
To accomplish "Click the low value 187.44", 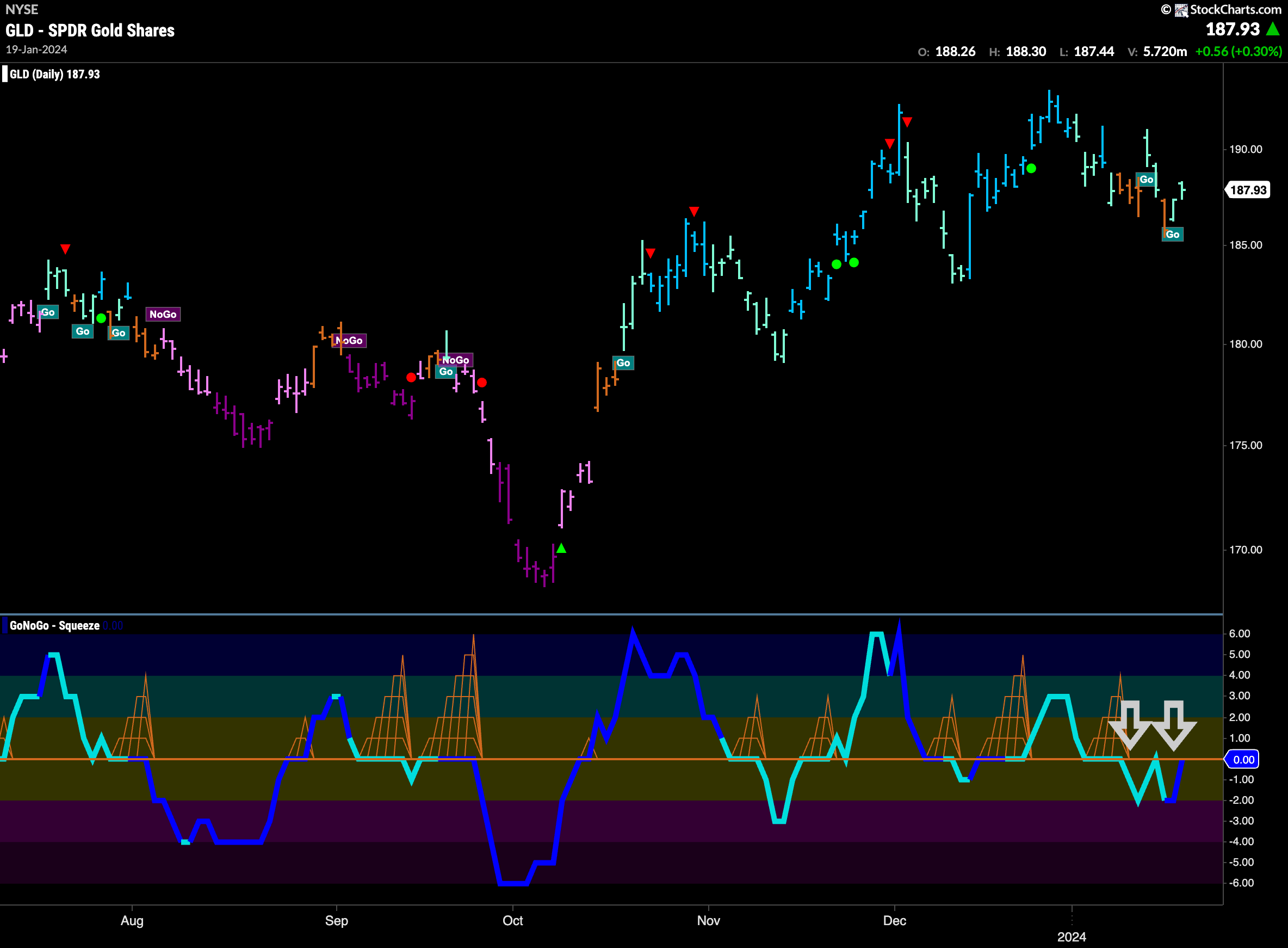I will tap(1094, 52).
